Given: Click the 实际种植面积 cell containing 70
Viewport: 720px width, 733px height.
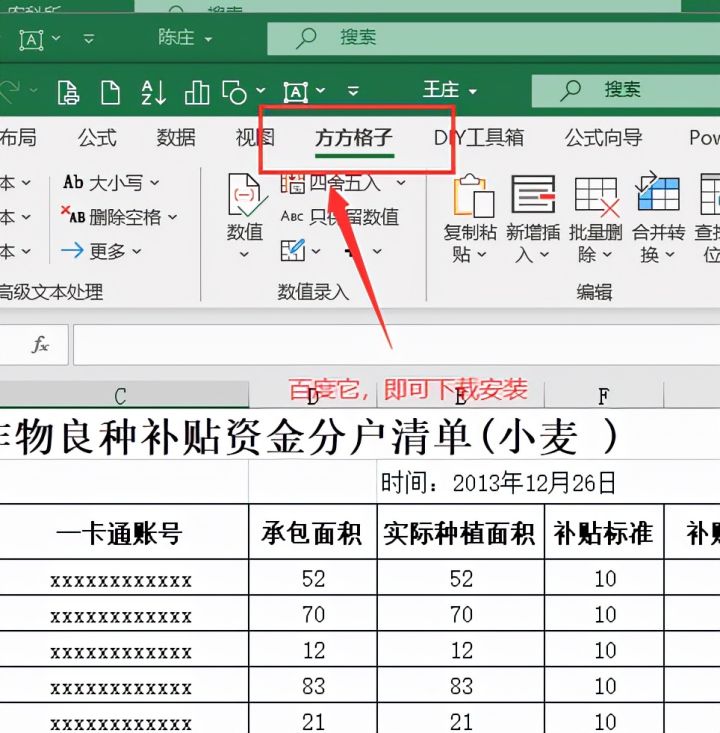Looking at the screenshot, I should (x=461, y=613).
